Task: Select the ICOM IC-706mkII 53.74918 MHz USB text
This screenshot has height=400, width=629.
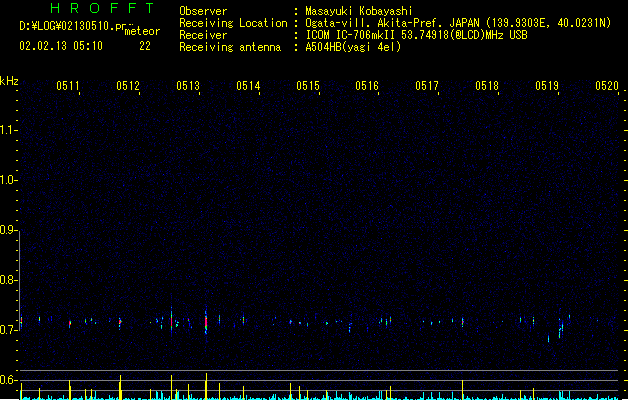Action: click(x=416, y=35)
